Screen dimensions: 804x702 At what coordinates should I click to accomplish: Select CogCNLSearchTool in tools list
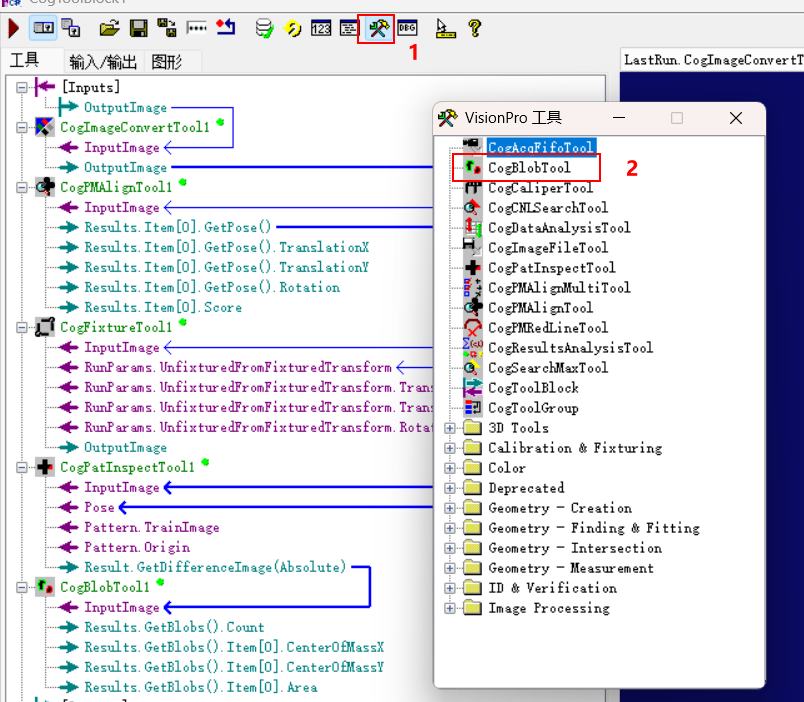click(x=548, y=208)
